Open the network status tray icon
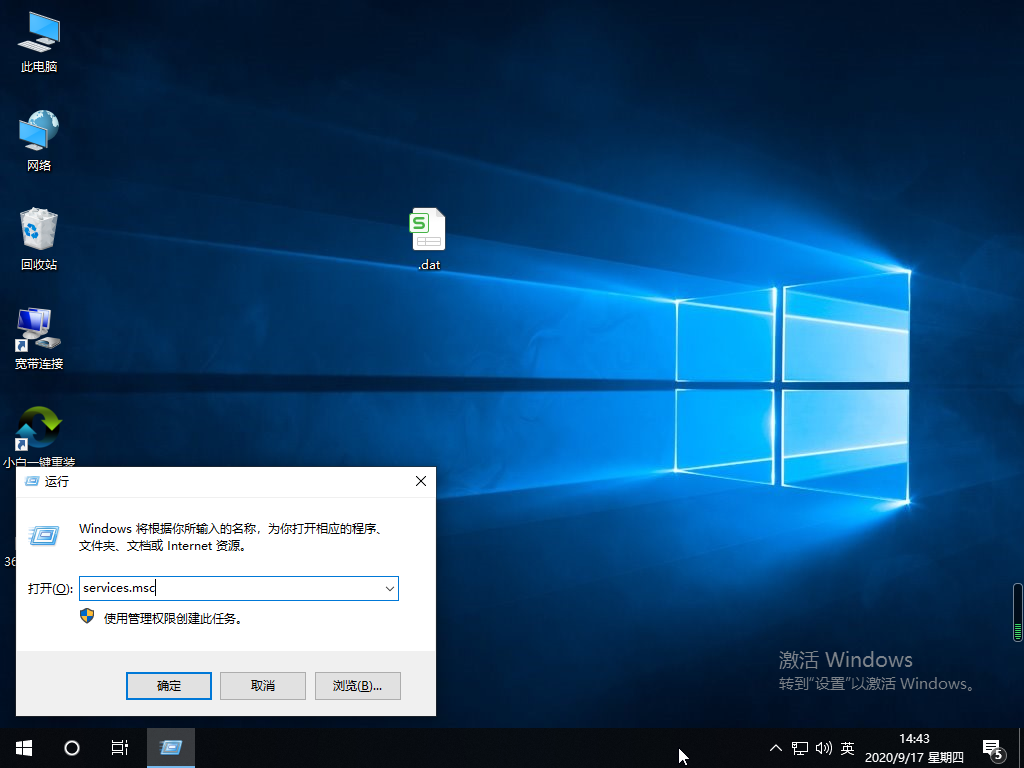 coord(800,747)
